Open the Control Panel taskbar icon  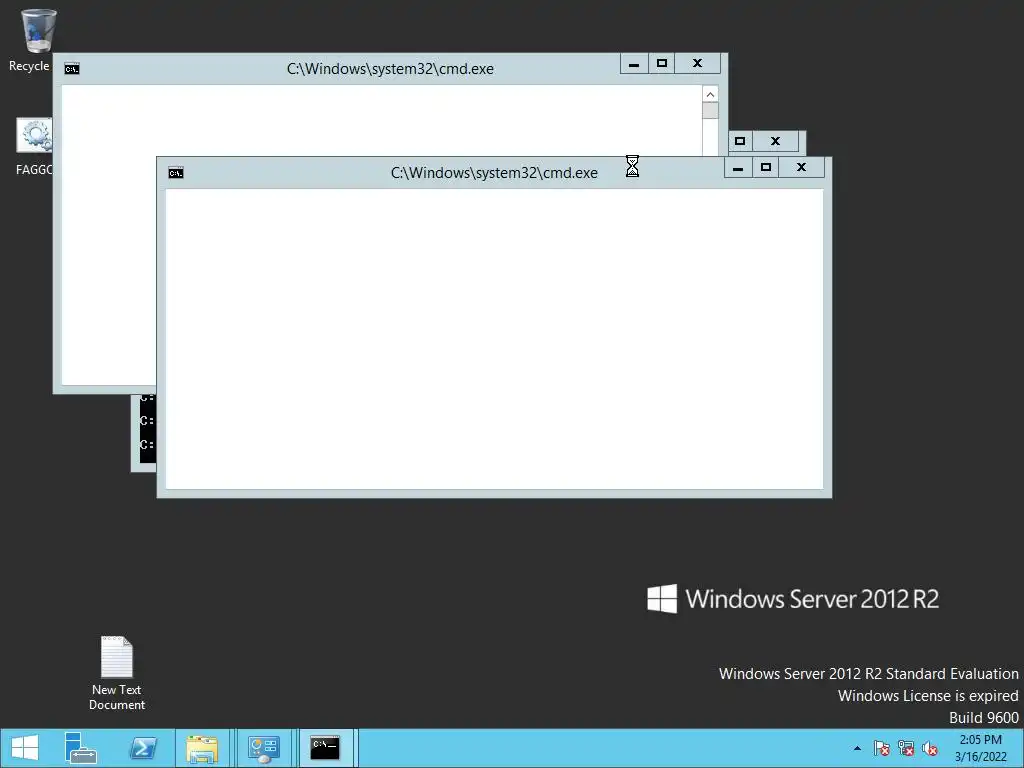pos(263,748)
